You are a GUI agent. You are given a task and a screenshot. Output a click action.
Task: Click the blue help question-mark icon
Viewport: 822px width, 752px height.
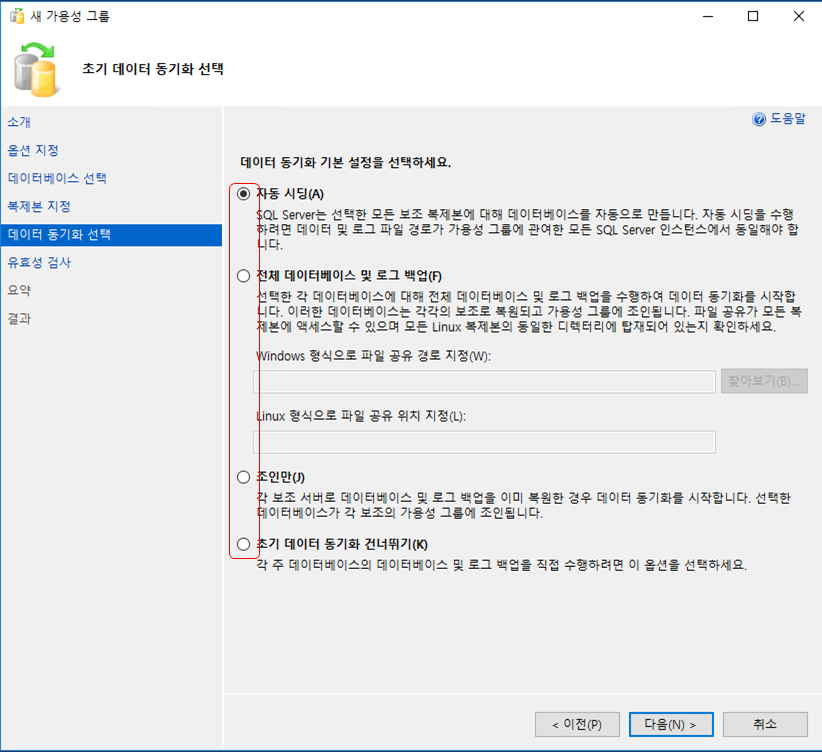pos(759,120)
